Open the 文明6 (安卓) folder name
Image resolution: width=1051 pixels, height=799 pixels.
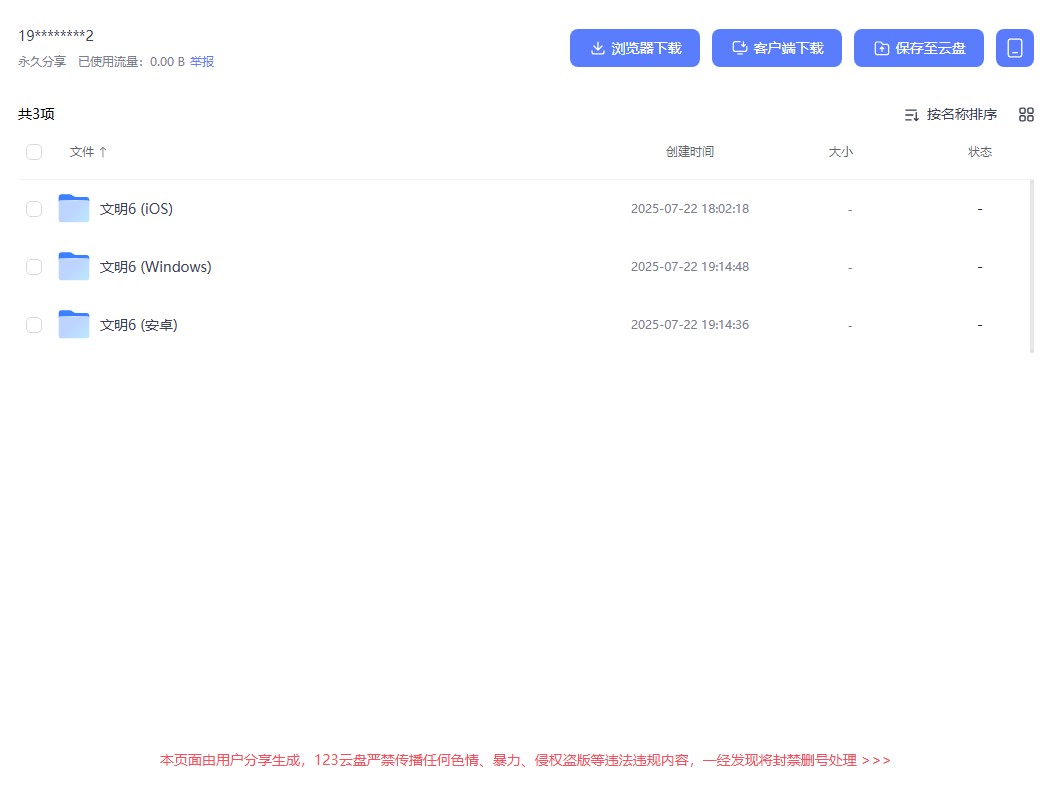pos(138,324)
